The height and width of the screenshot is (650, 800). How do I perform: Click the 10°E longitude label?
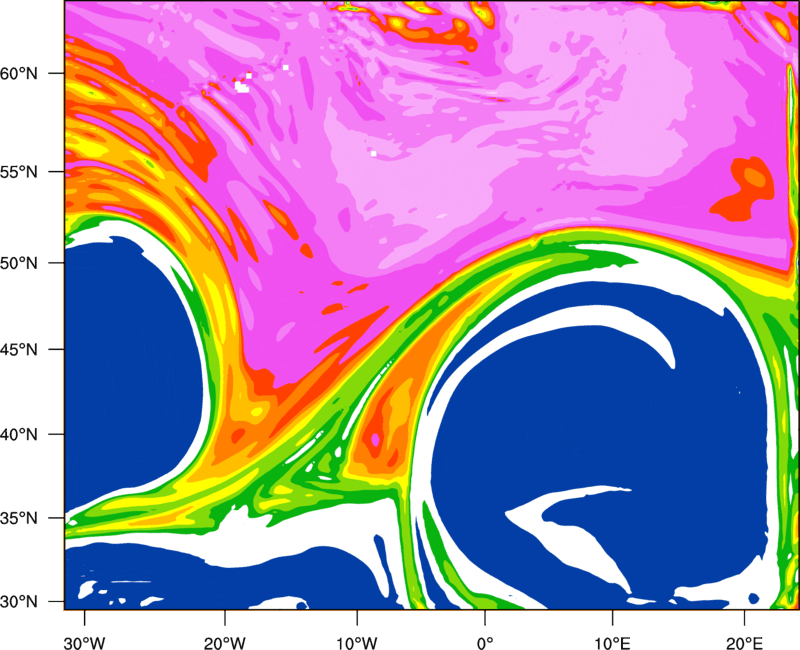click(612, 643)
